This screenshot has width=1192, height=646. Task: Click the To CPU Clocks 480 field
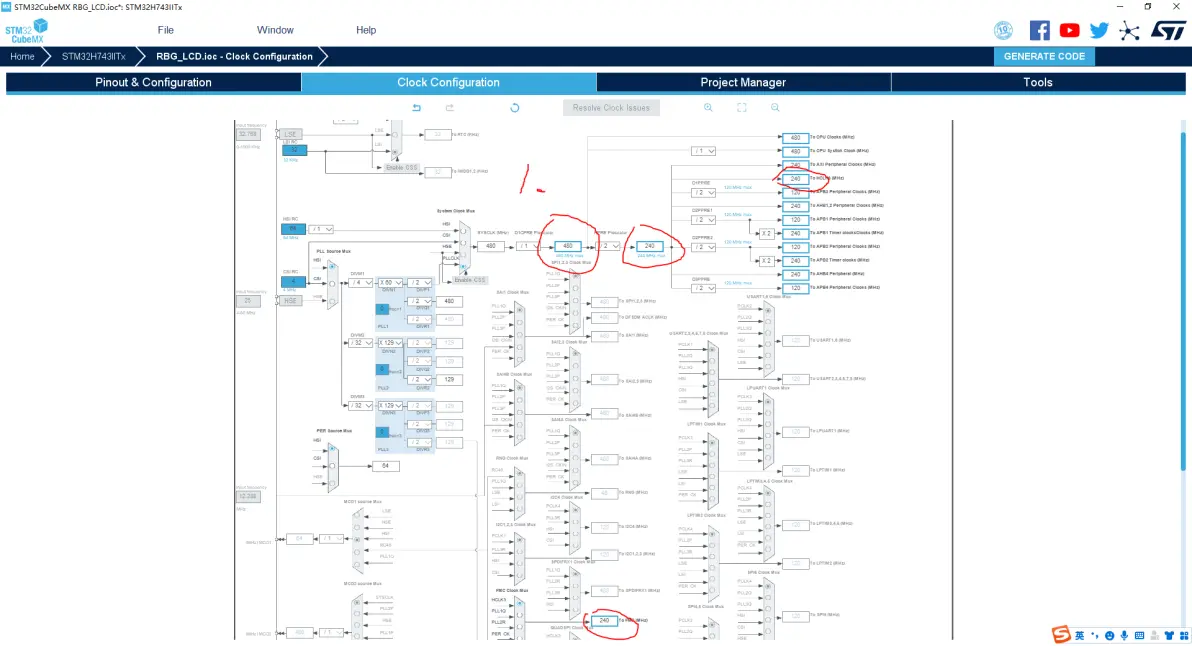[x=795, y=138]
